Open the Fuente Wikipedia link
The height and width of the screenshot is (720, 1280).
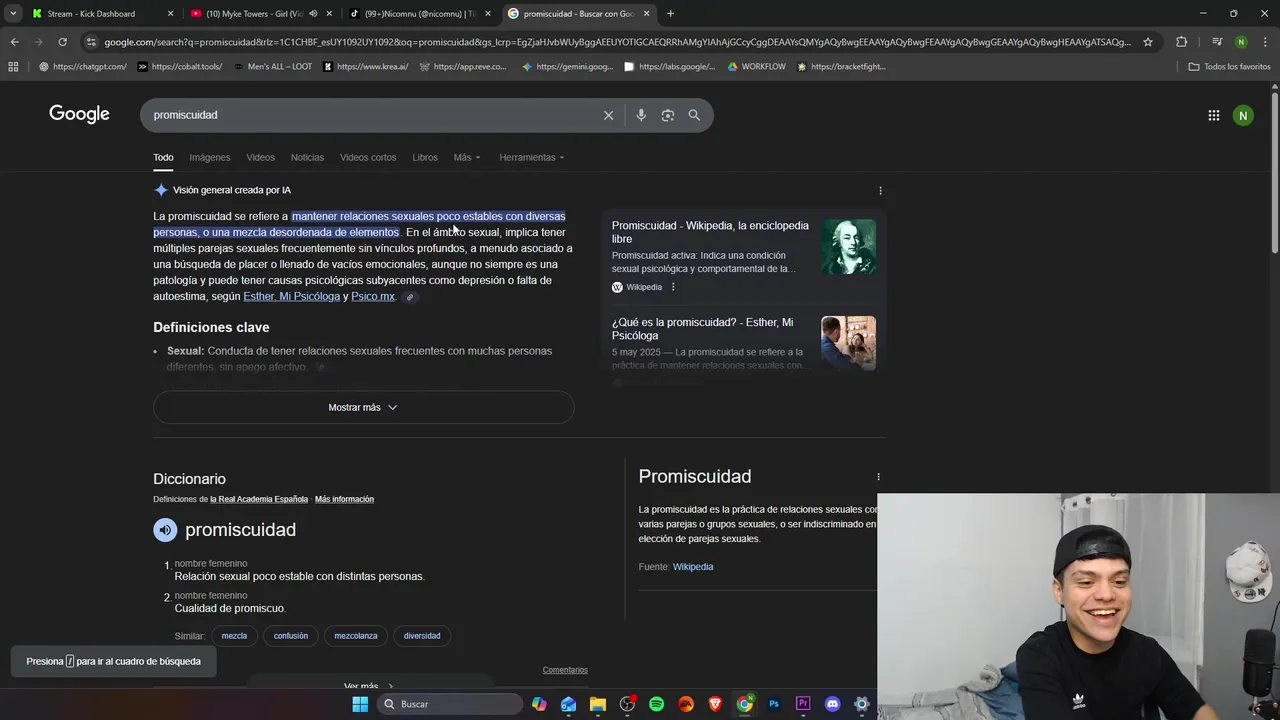(693, 567)
